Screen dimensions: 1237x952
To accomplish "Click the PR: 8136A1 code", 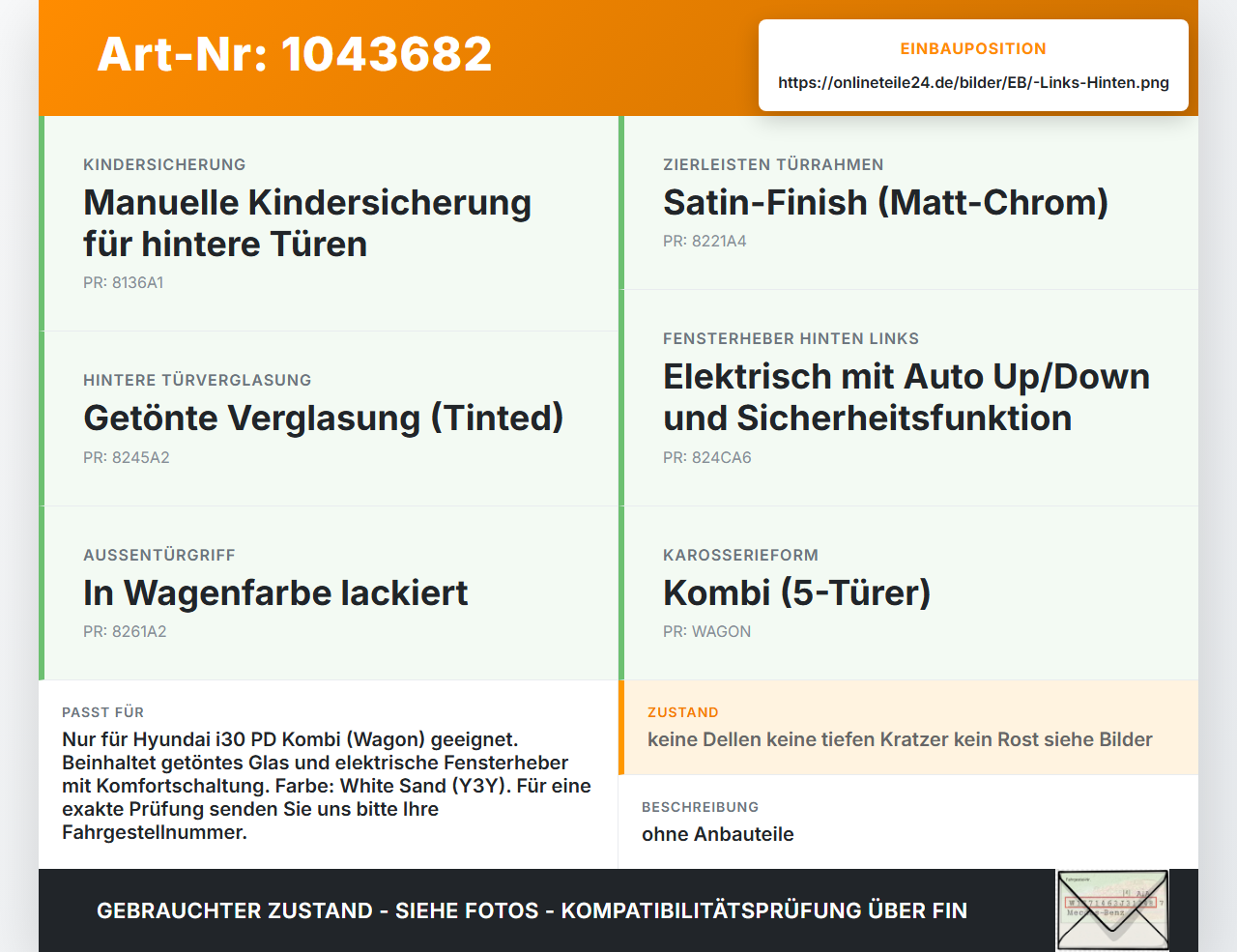I will (x=124, y=283).
